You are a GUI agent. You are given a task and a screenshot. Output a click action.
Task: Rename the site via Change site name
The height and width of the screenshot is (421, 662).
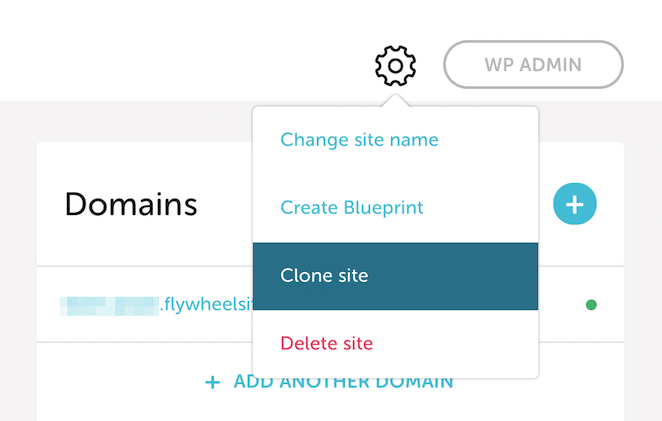coord(359,140)
